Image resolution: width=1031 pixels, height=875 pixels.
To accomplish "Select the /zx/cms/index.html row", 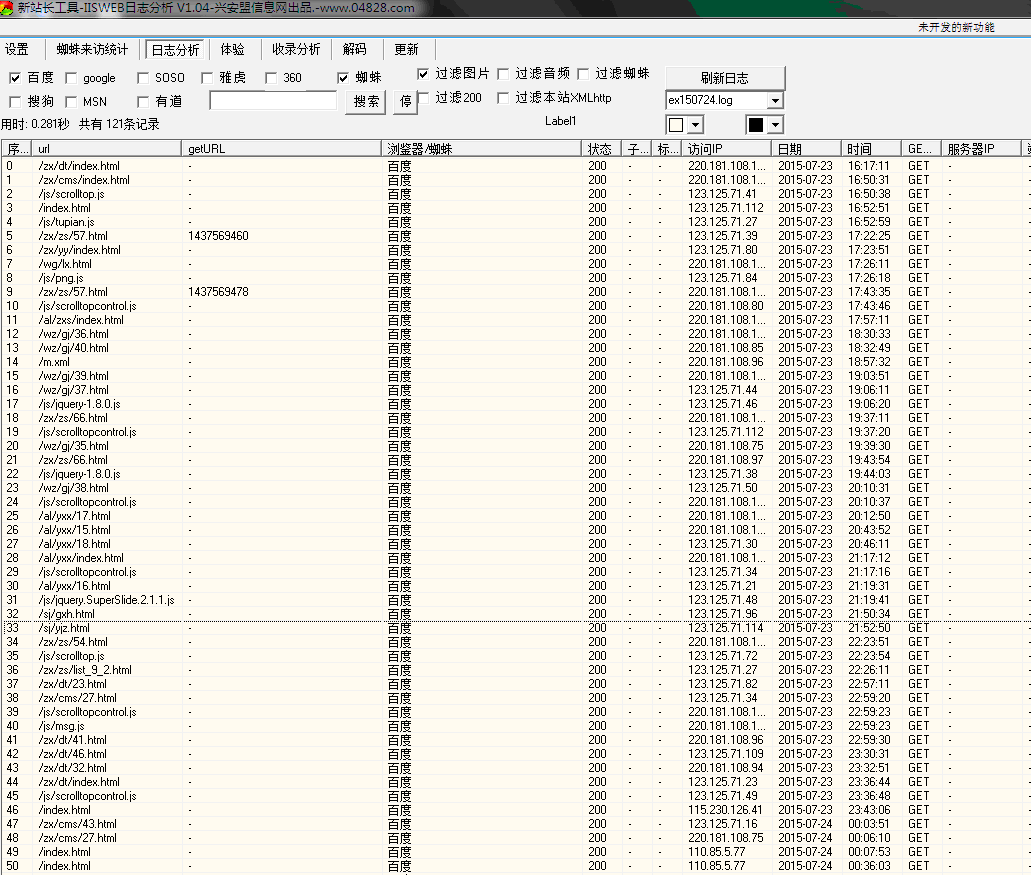I will 516,180.
